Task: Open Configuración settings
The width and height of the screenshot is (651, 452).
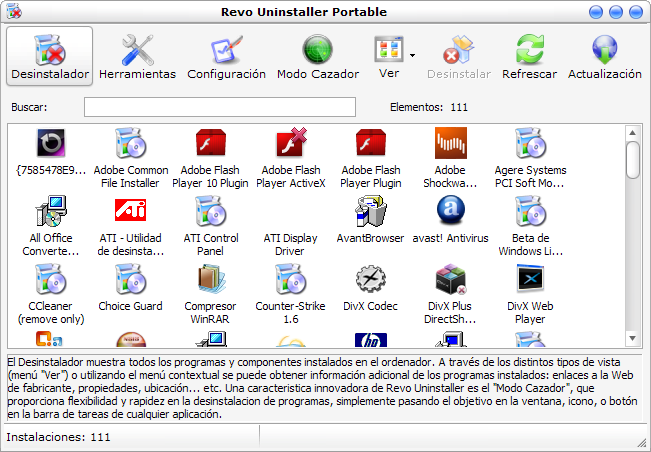Action: point(227,56)
